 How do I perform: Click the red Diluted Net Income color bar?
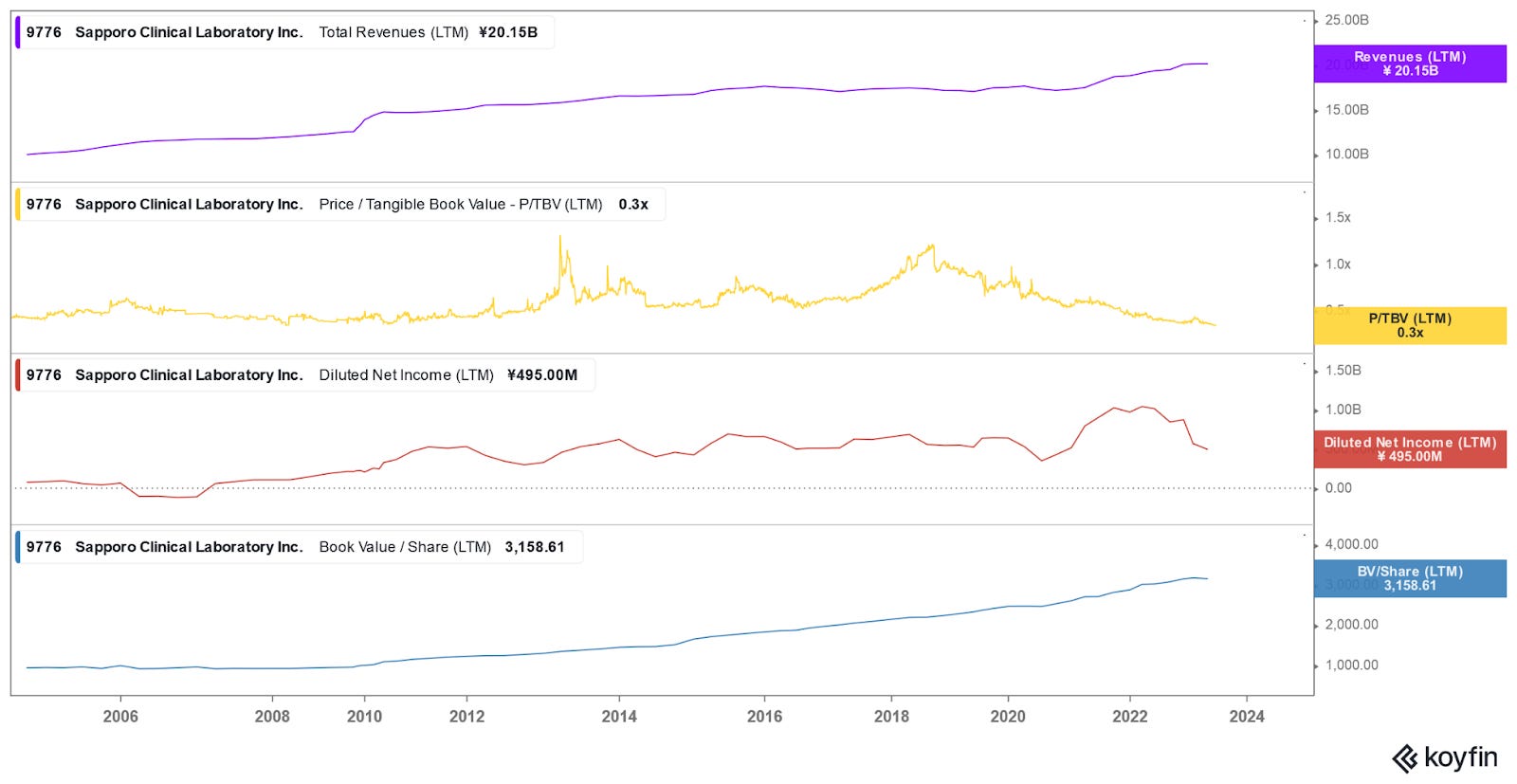[x=17, y=375]
